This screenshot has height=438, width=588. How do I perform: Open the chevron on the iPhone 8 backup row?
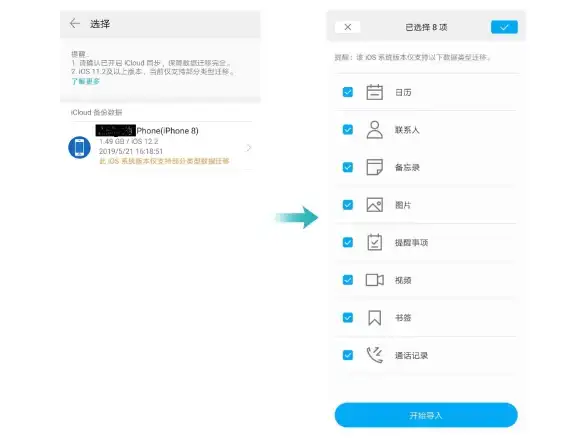[248, 148]
